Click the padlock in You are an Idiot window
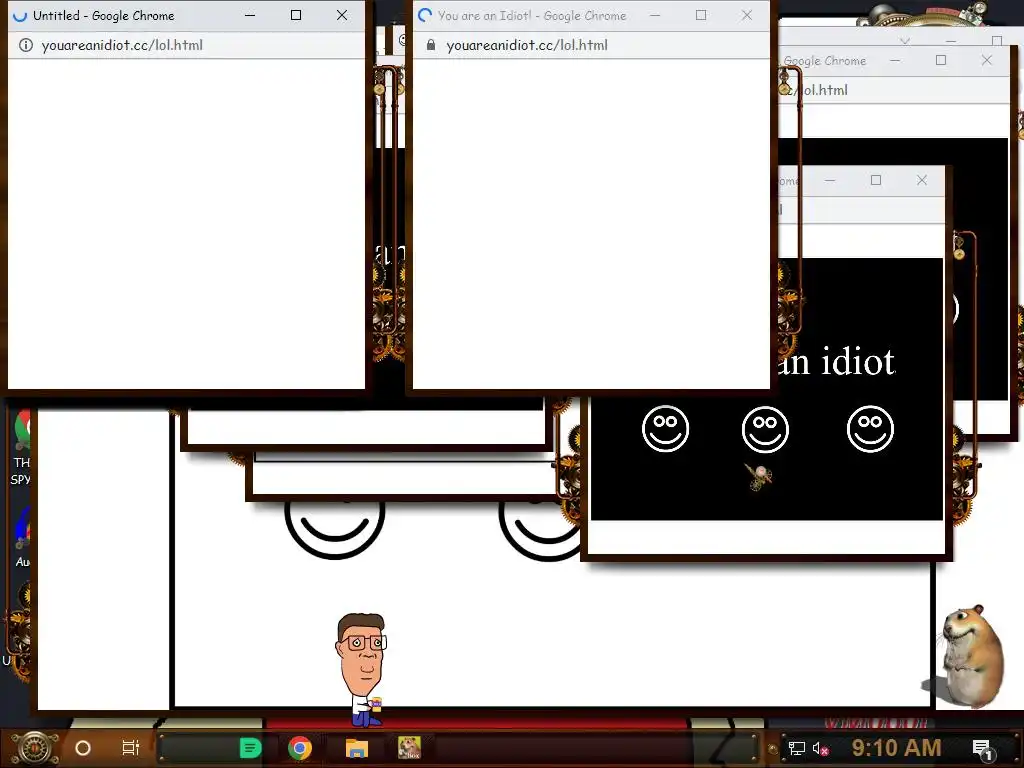The height and width of the screenshot is (768, 1024). [x=430, y=45]
